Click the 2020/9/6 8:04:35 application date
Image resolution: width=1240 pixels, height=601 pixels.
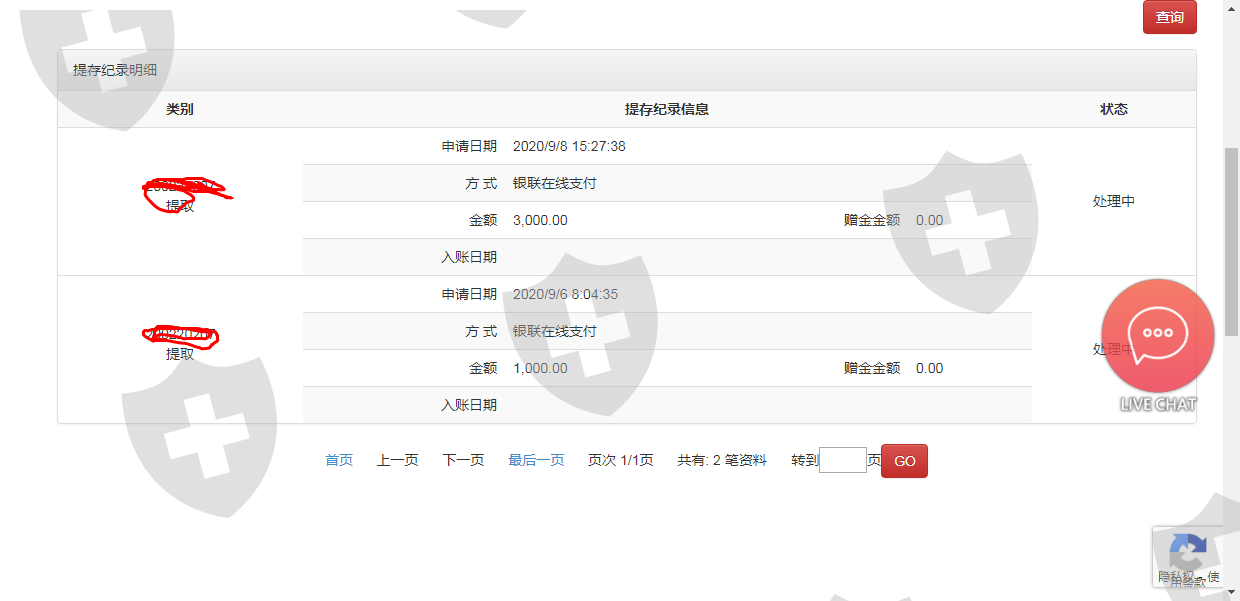(x=565, y=294)
